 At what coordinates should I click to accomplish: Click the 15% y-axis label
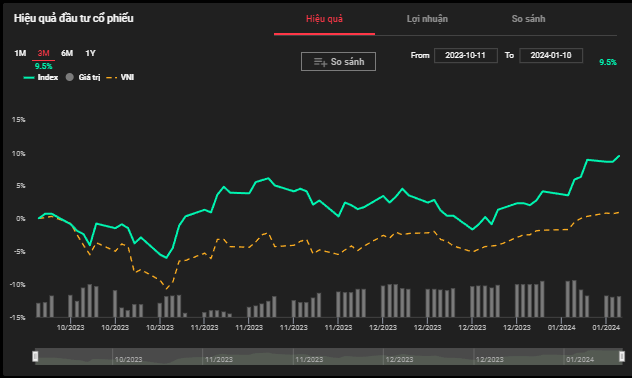19,120
